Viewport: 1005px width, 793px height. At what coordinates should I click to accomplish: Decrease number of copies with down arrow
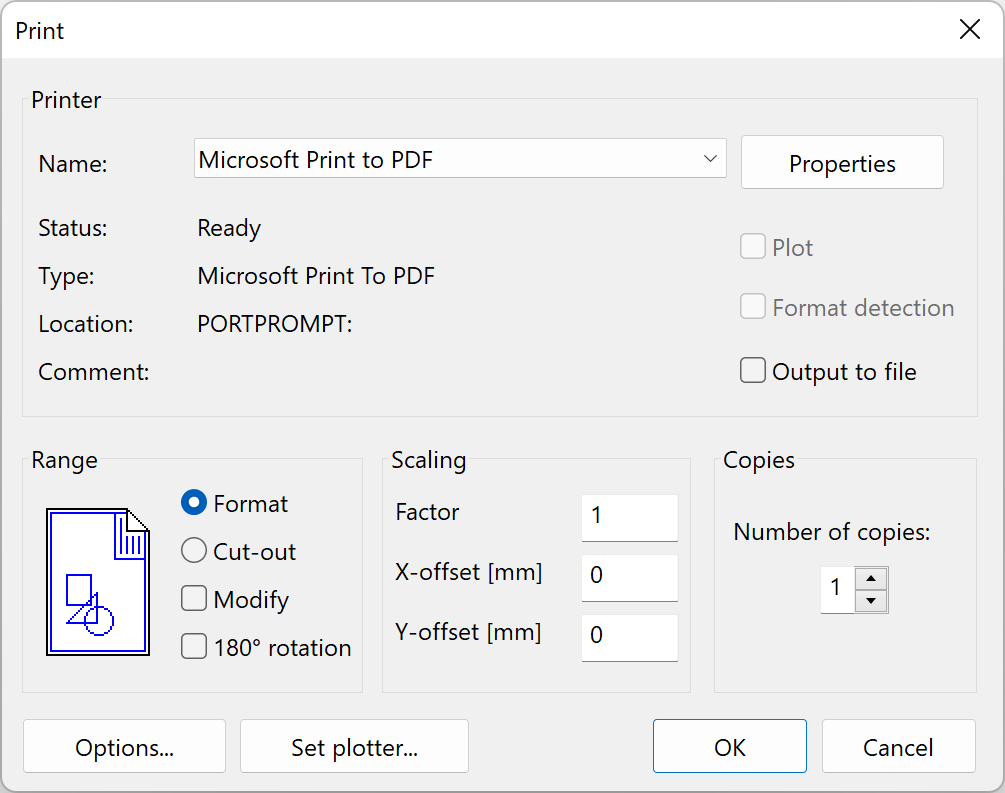click(x=871, y=601)
